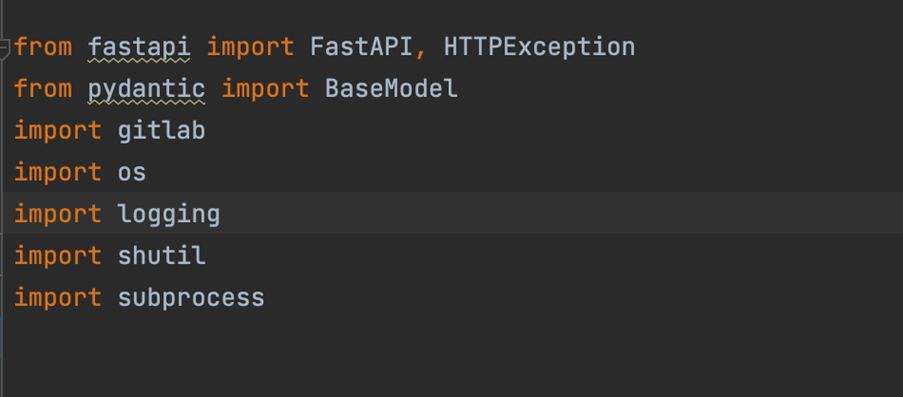Click the logging module name
This screenshot has width=903, height=397.
click(169, 214)
